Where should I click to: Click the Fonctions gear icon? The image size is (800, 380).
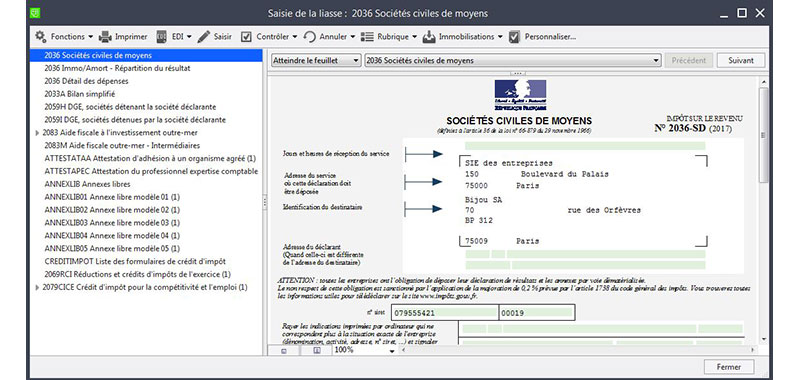pyautogui.click(x=41, y=37)
